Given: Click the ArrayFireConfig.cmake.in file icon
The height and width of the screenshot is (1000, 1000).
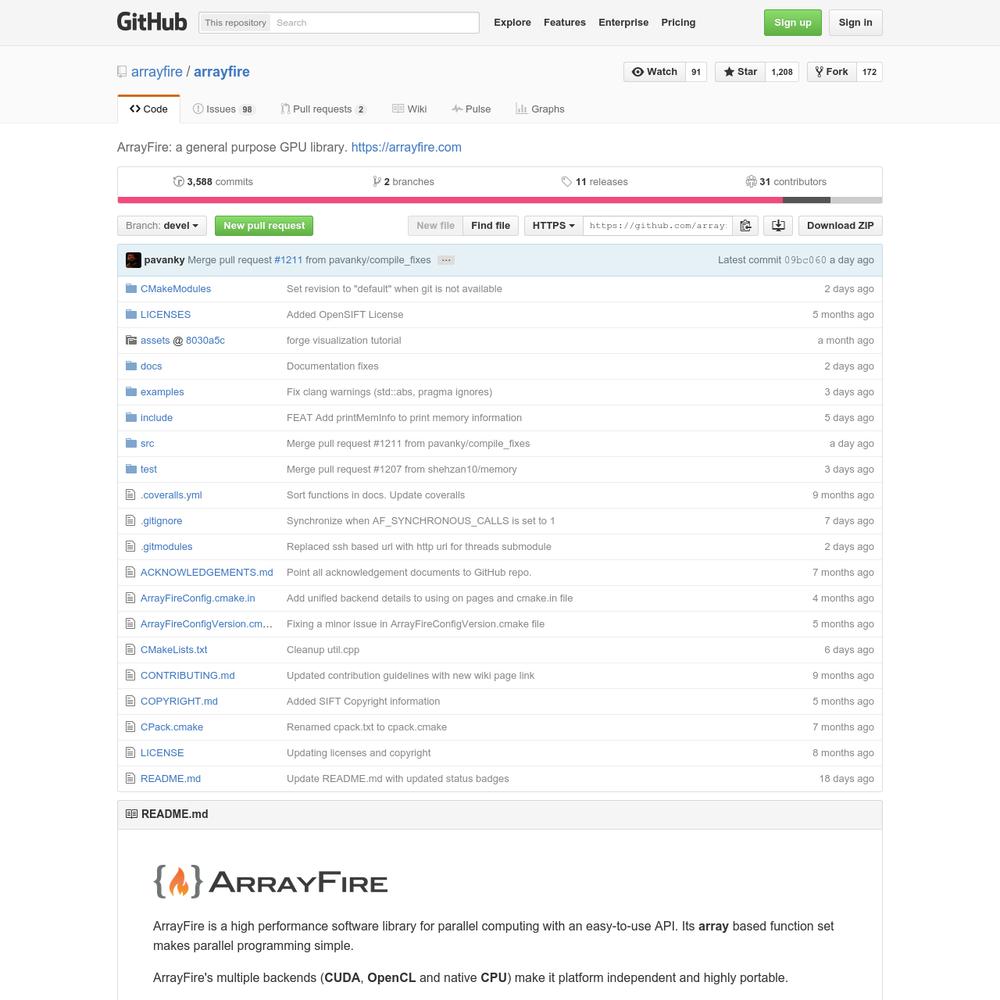Looking at the screenshot, I should [x=131, y=598].
